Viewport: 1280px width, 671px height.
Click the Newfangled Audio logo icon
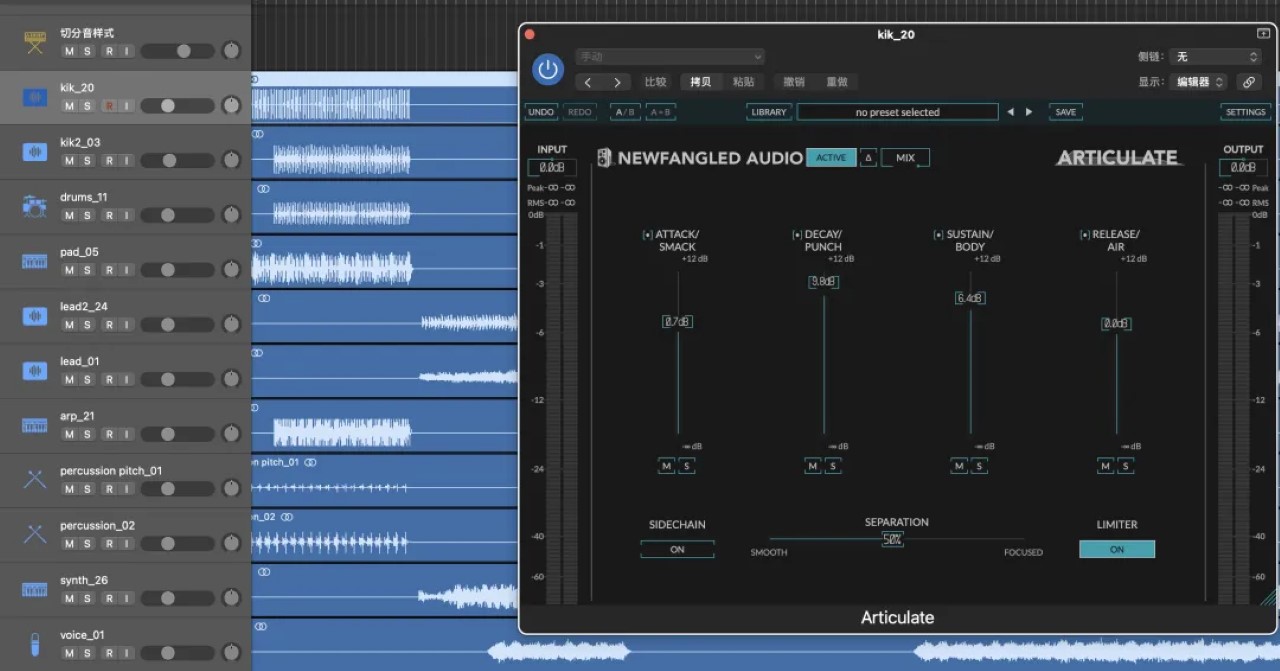click(605, 158)
